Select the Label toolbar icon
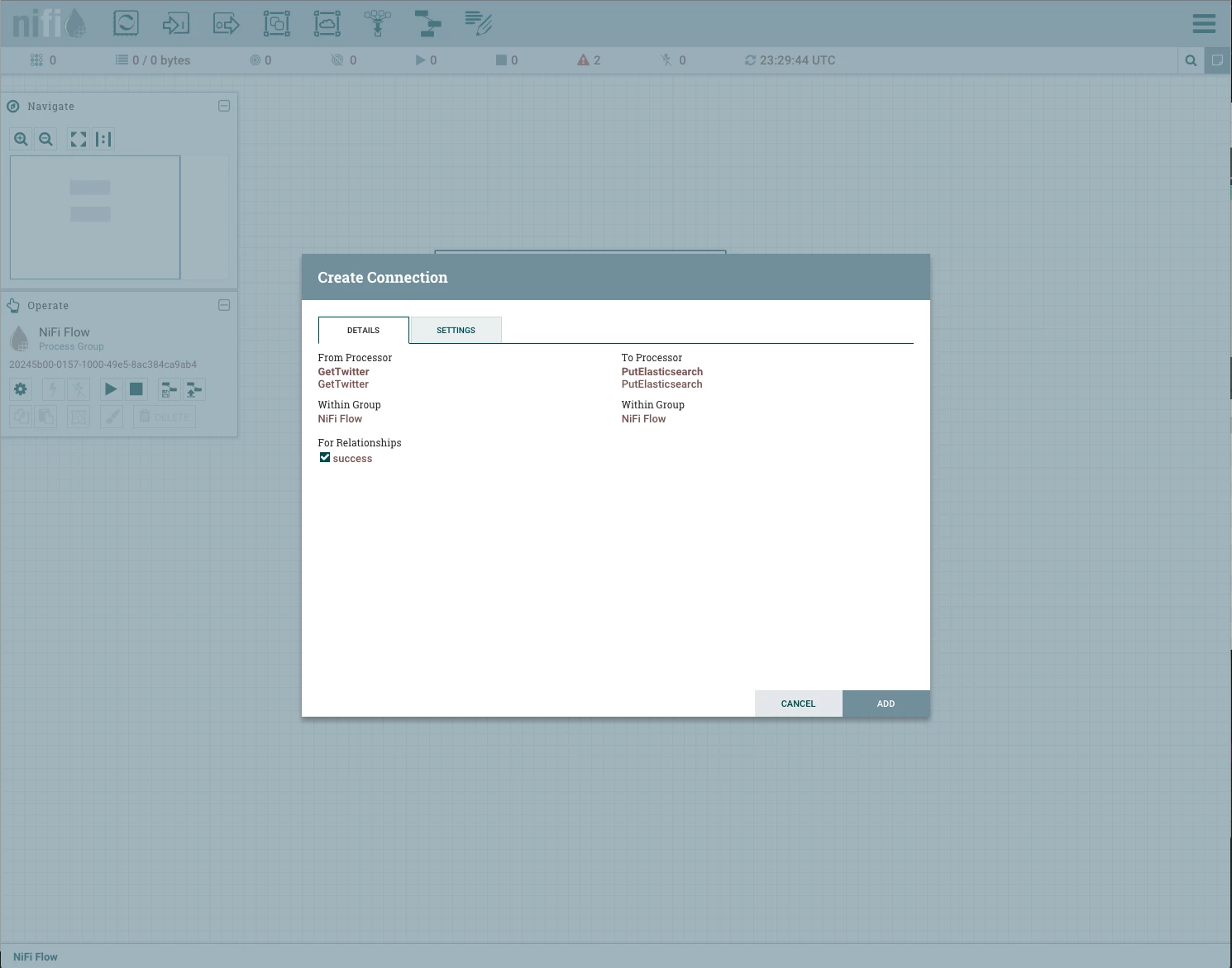The width and height of the screenshot is (1232, 968). pyautogui.click(x=478, y=23)
